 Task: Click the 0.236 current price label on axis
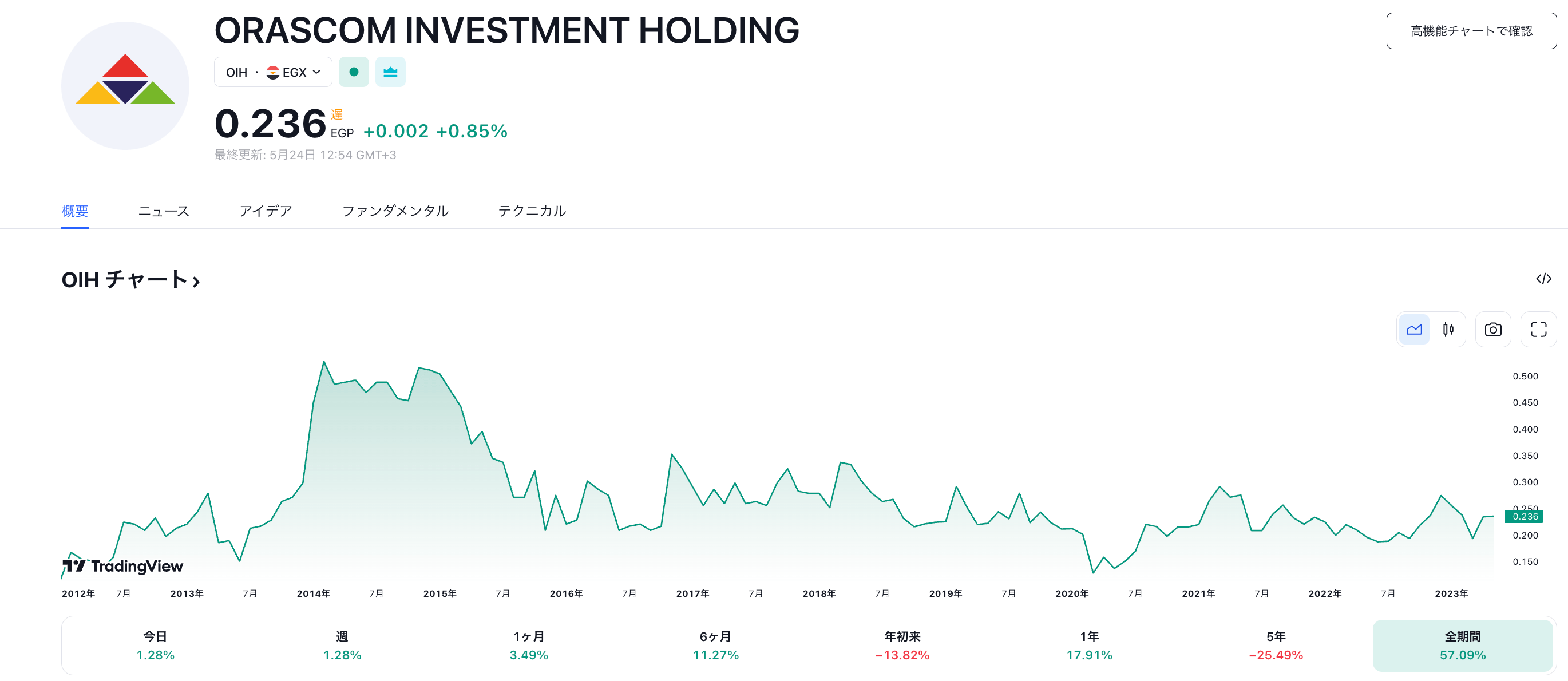(1524, 516)
